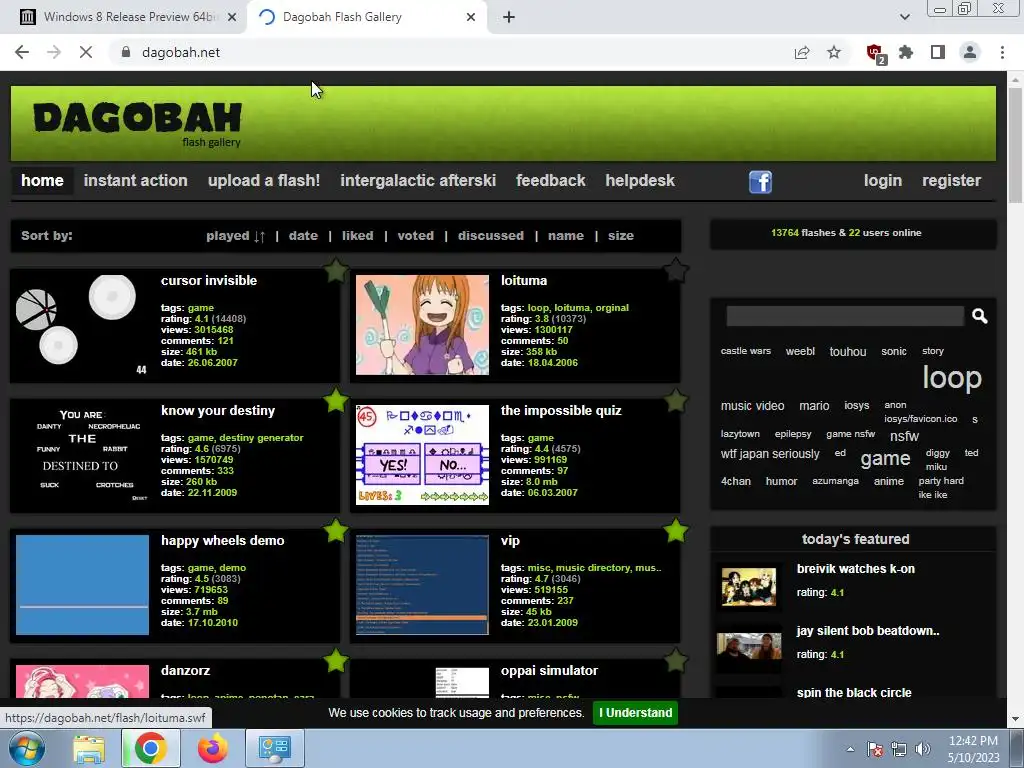Open instant action menu item

pyautogui.click(x=135, y=181)
